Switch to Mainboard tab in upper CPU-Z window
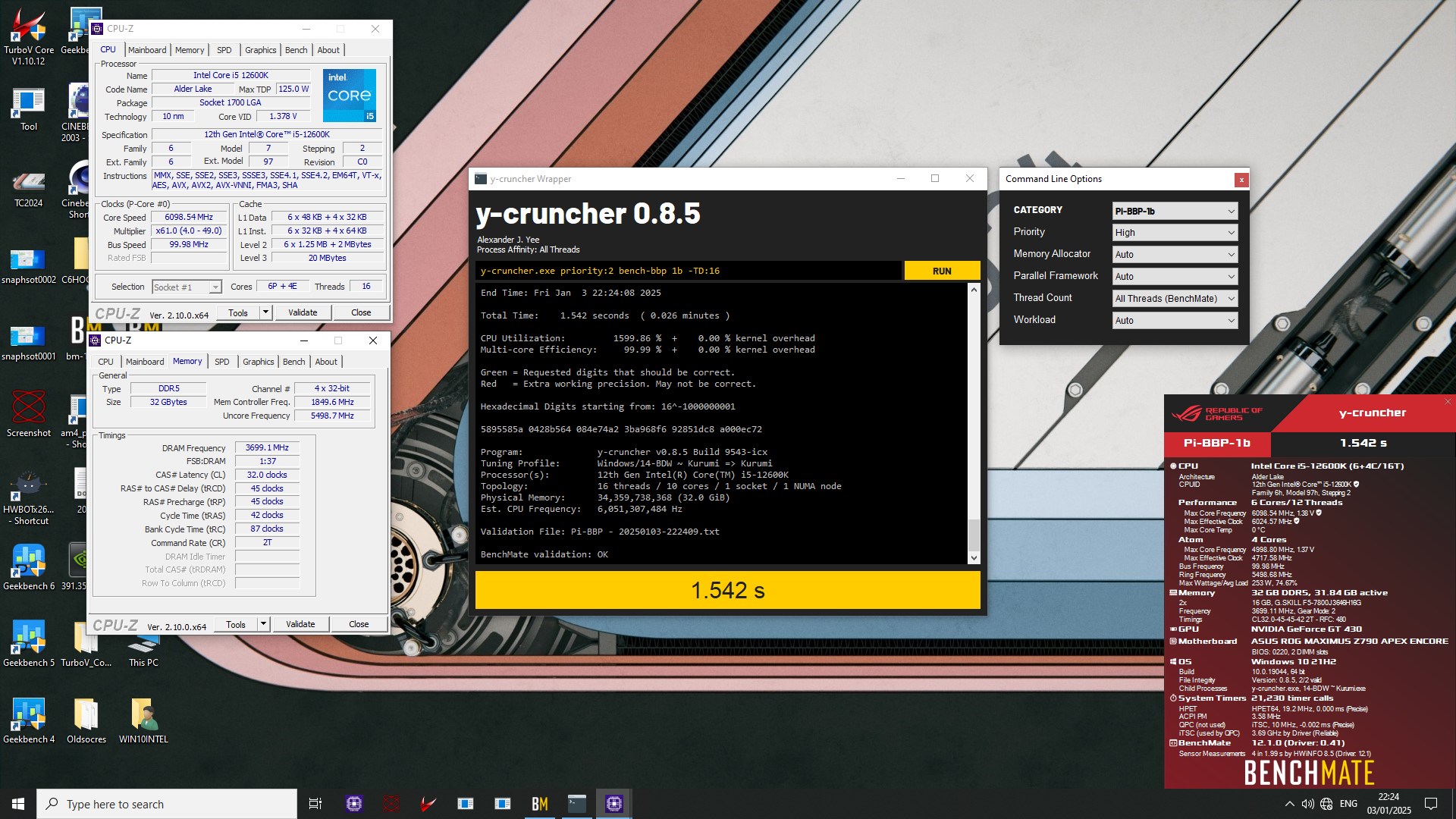Image resolution: width=1456 pixels, height=819 pixels. [147, 50]
